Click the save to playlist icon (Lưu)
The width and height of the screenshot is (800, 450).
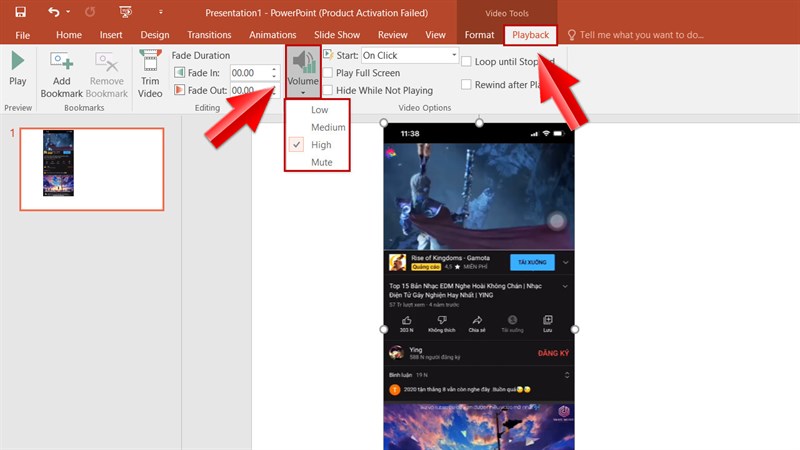pyautogui.click(x=547, y=320)
